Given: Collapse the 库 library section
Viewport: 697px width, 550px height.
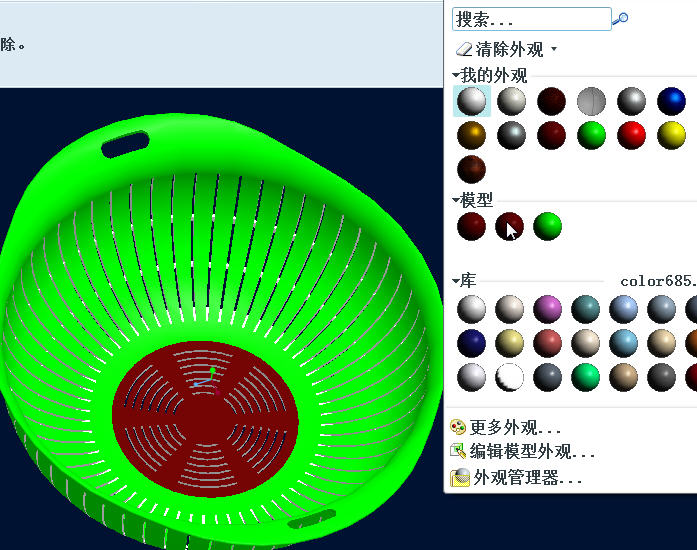Looking at the screenshot, I should tap(456, 281).
